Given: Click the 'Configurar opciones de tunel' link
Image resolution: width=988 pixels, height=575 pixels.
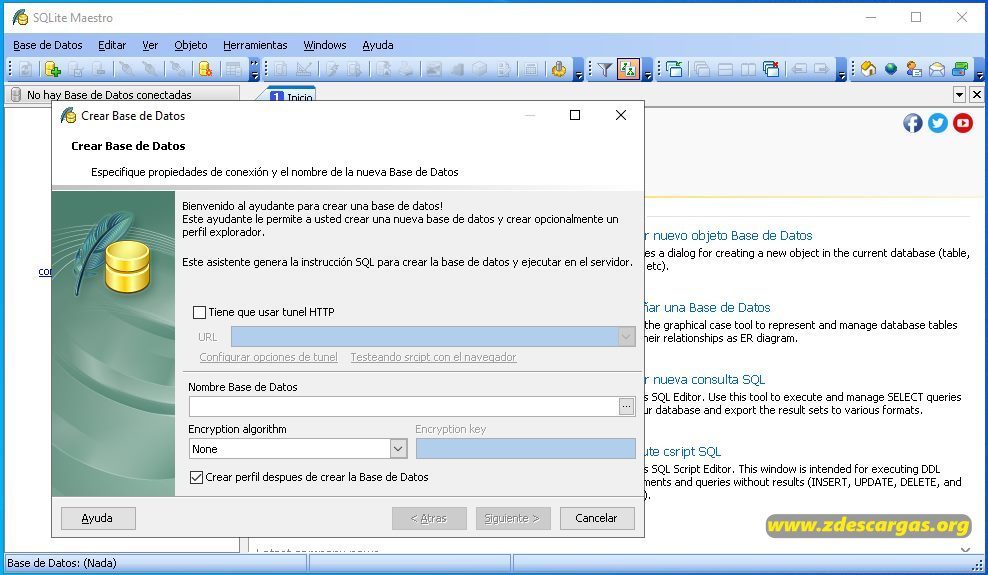Looking at the screenshot, I should [268, 357].
